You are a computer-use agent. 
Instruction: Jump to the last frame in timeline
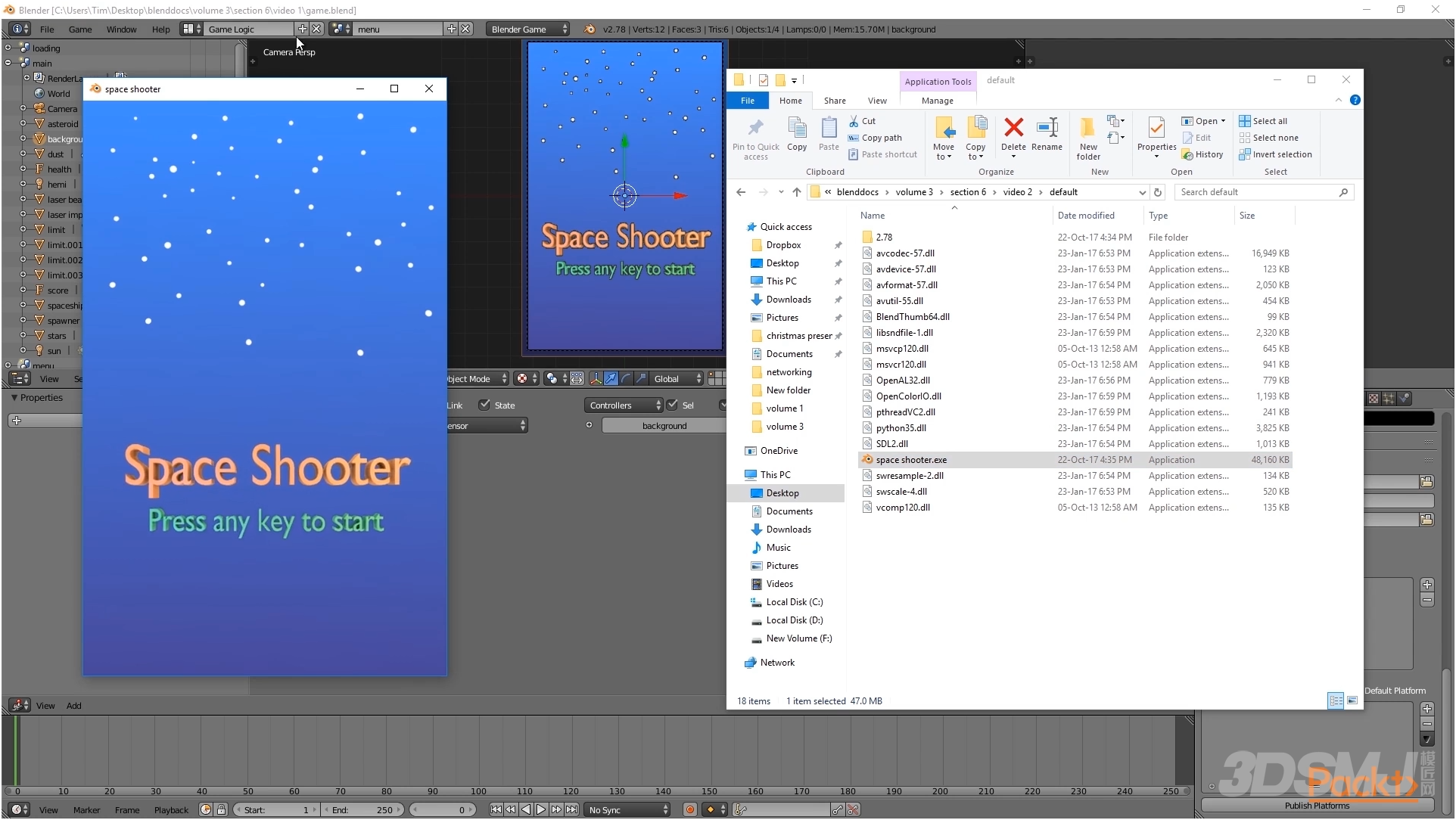[x=572, y=809]
